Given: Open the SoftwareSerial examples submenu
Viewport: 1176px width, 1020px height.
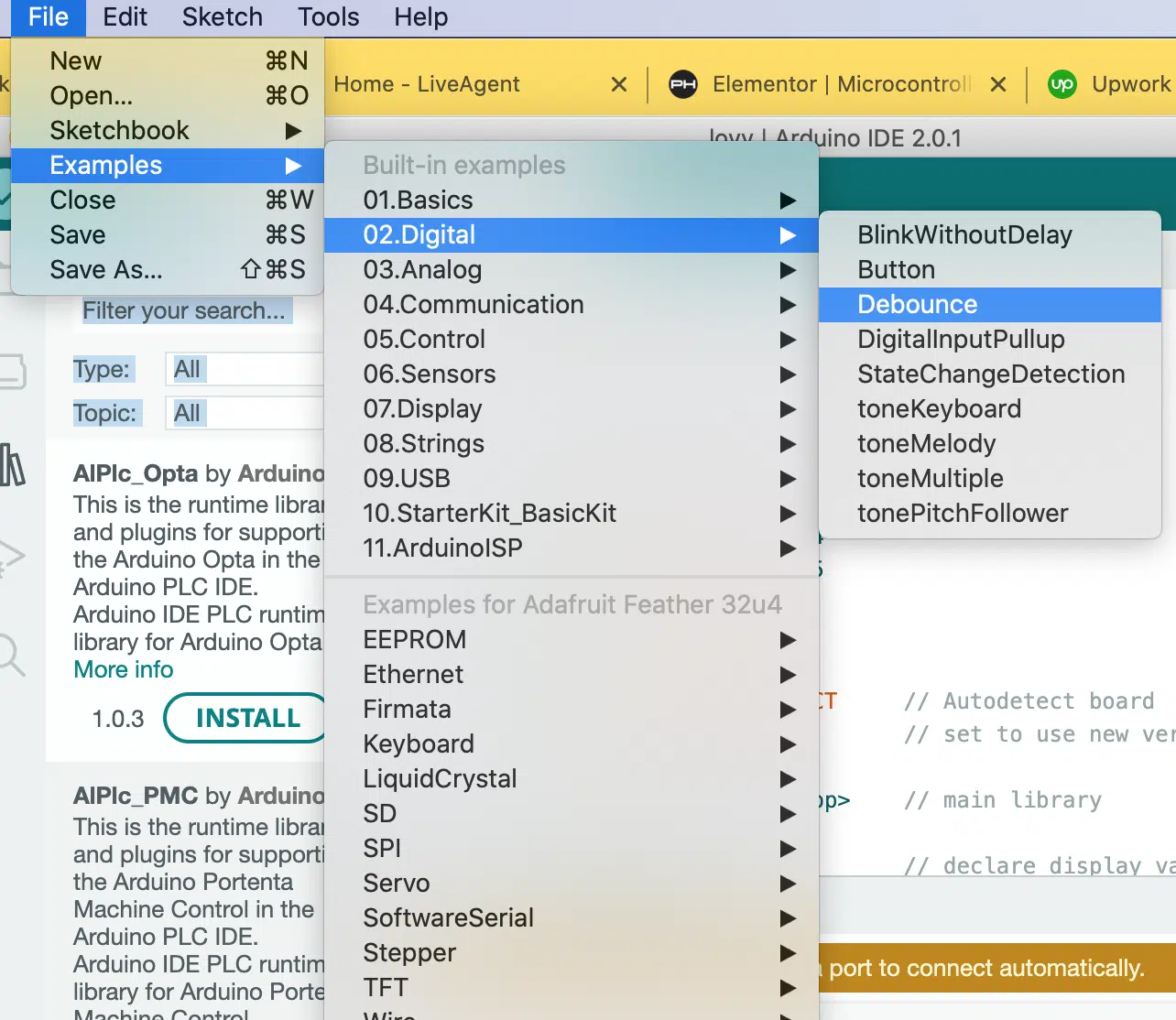Looking at the screenshot, I should point(572,918).
